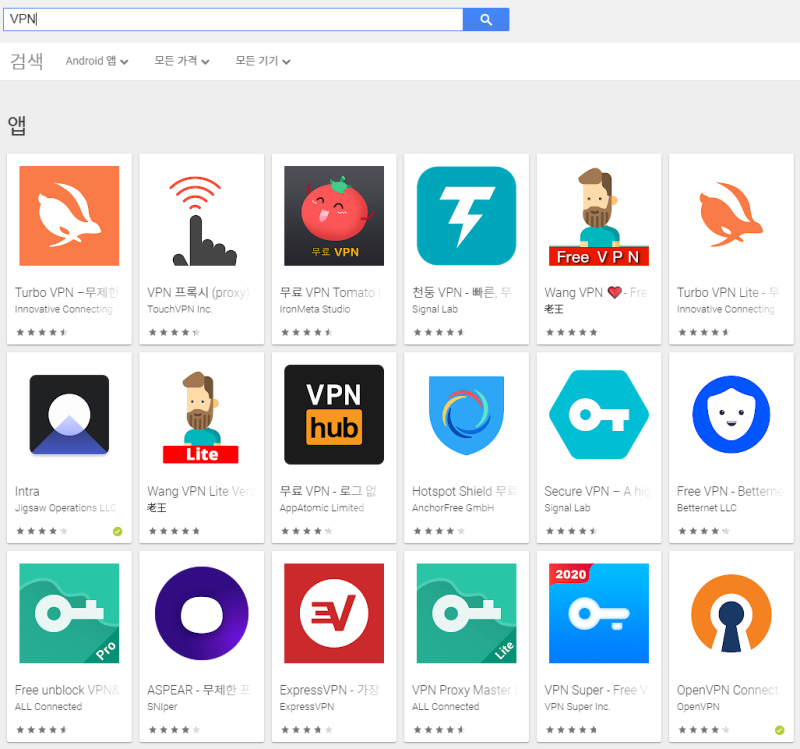Open the Secure VPN hexagon key icon
800x749 pixels.
point(599,414)
